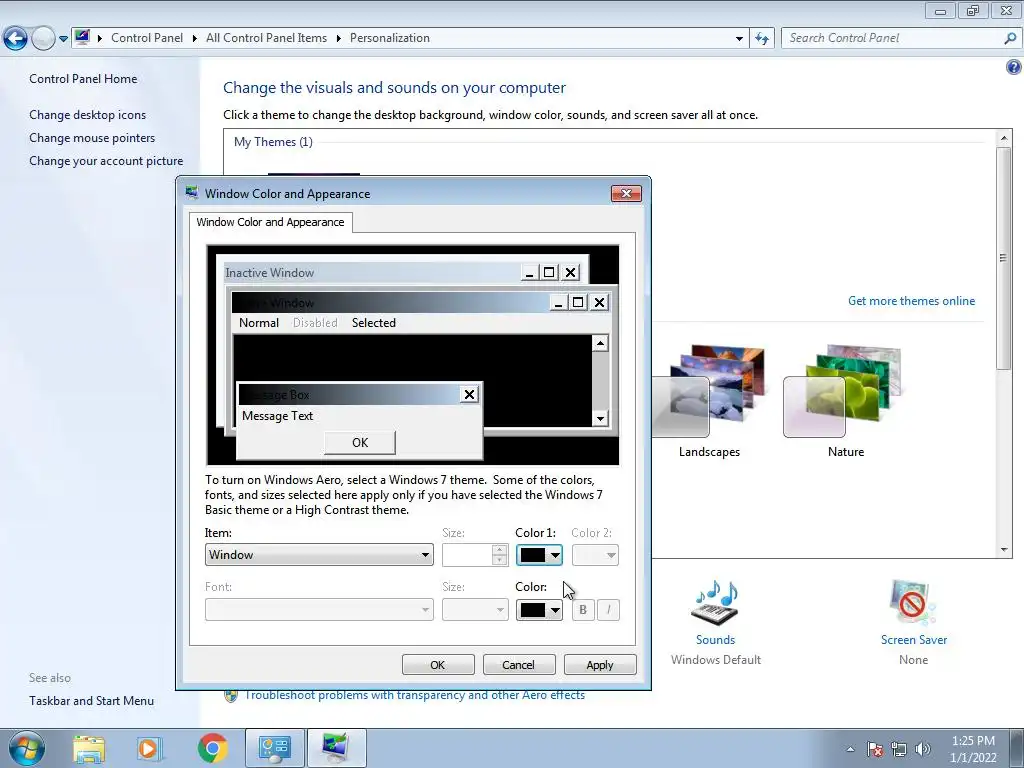1024x768 pixels.
Task: Open the Item dropdown showing Window
Action: (x=319, y=555)
